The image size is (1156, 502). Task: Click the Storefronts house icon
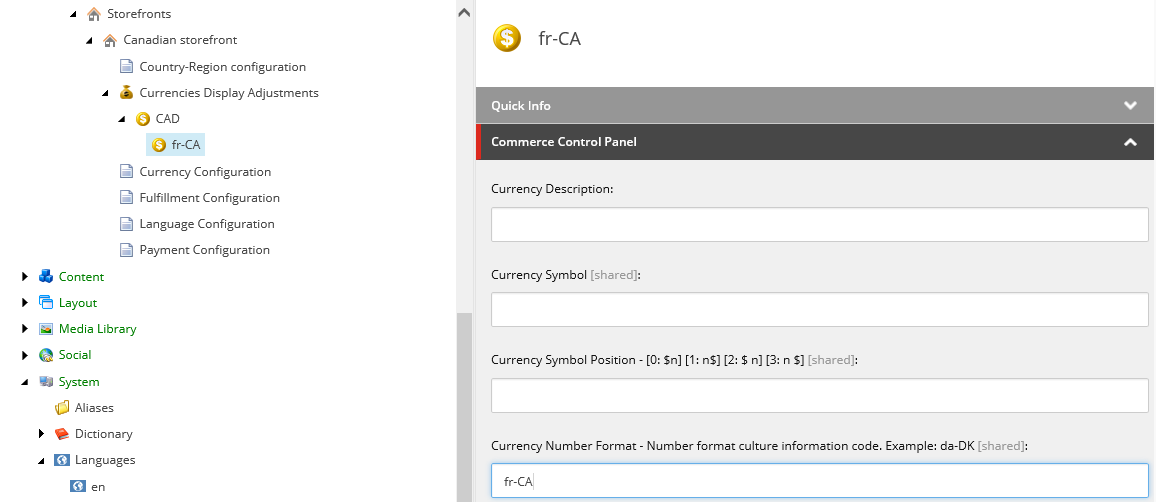coord(94,14)
